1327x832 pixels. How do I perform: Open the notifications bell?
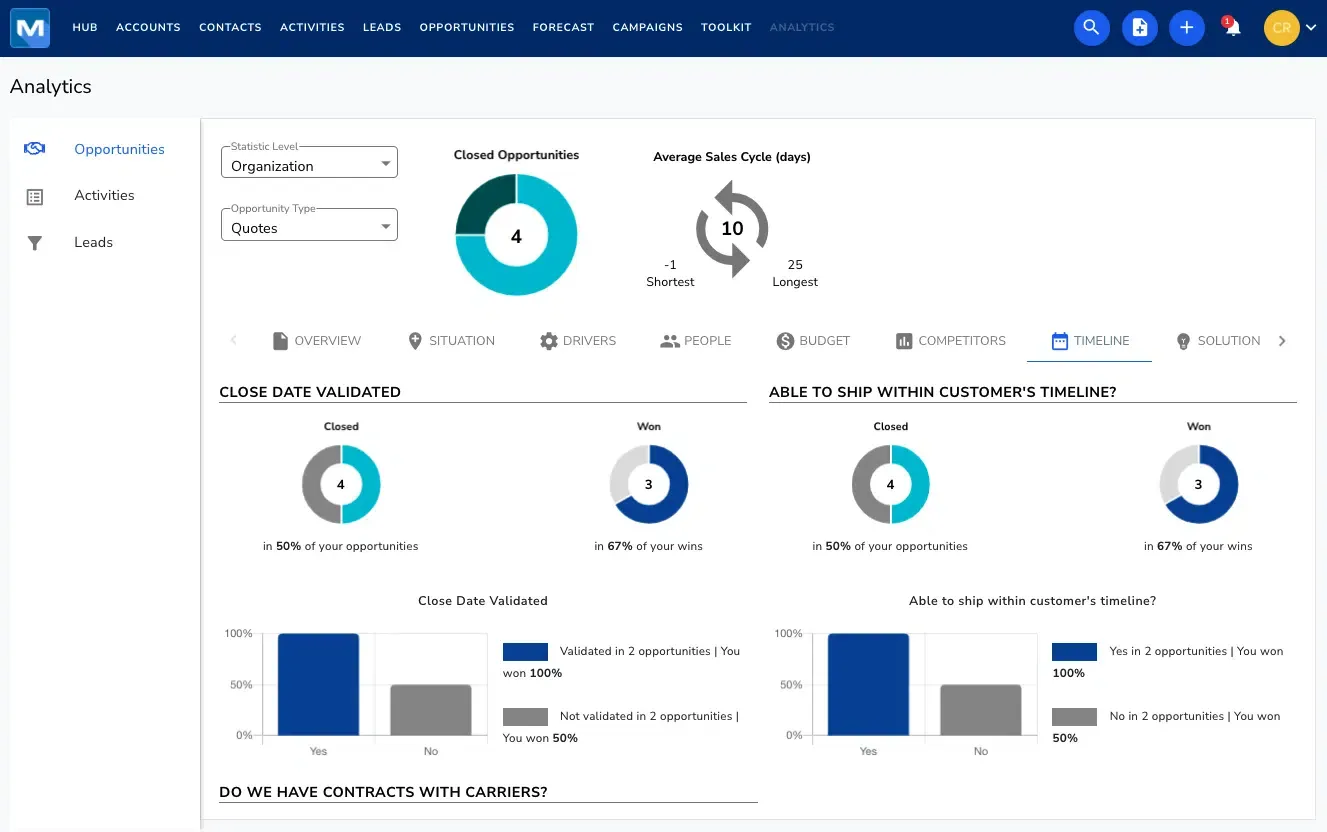point(1230,28)
